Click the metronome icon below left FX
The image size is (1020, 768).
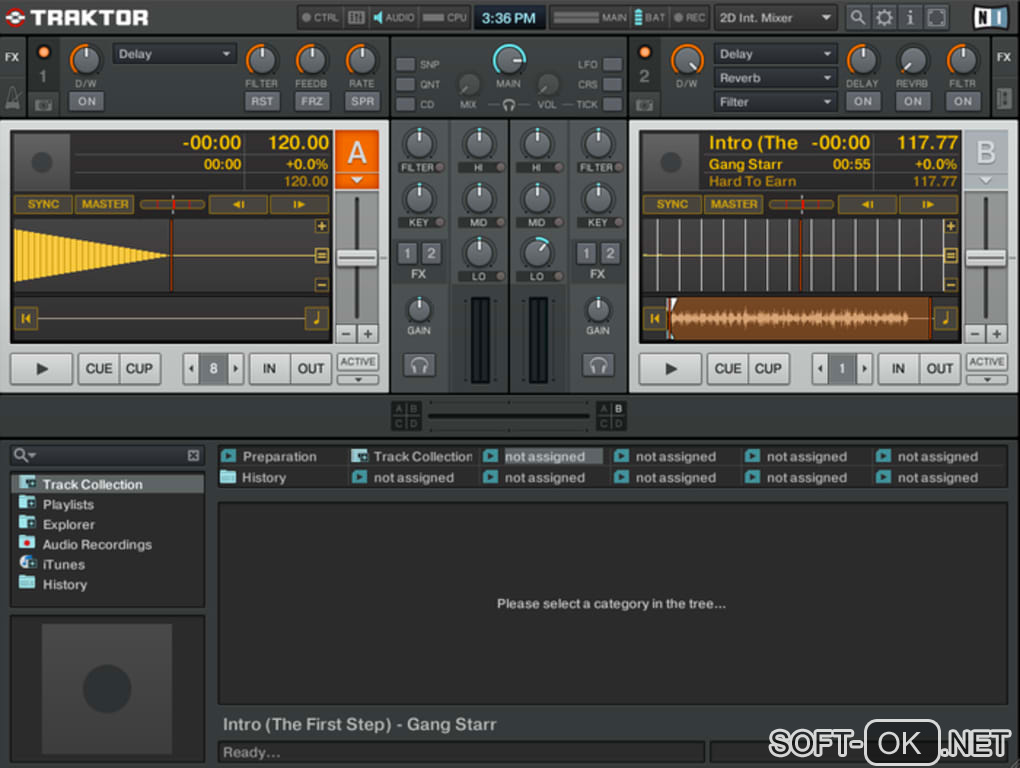point(12,98)
